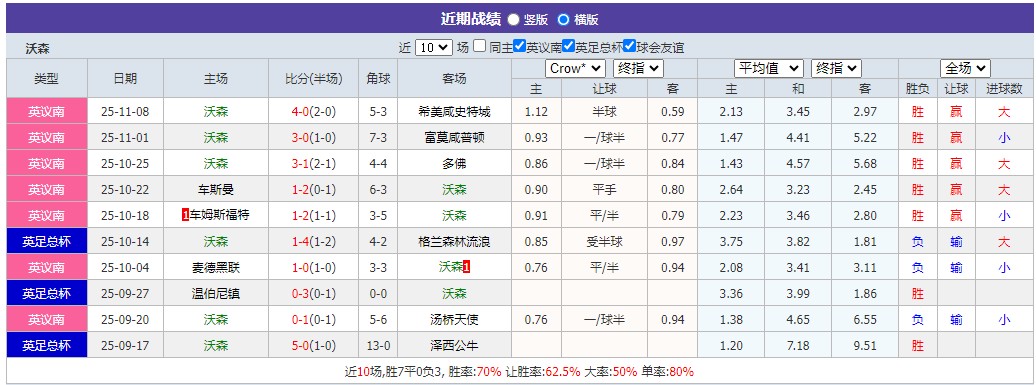1036x385 pixels.
Task: Click the 5-0(1-0) score link
Action: pyautogui.click(x=314, y=345)
